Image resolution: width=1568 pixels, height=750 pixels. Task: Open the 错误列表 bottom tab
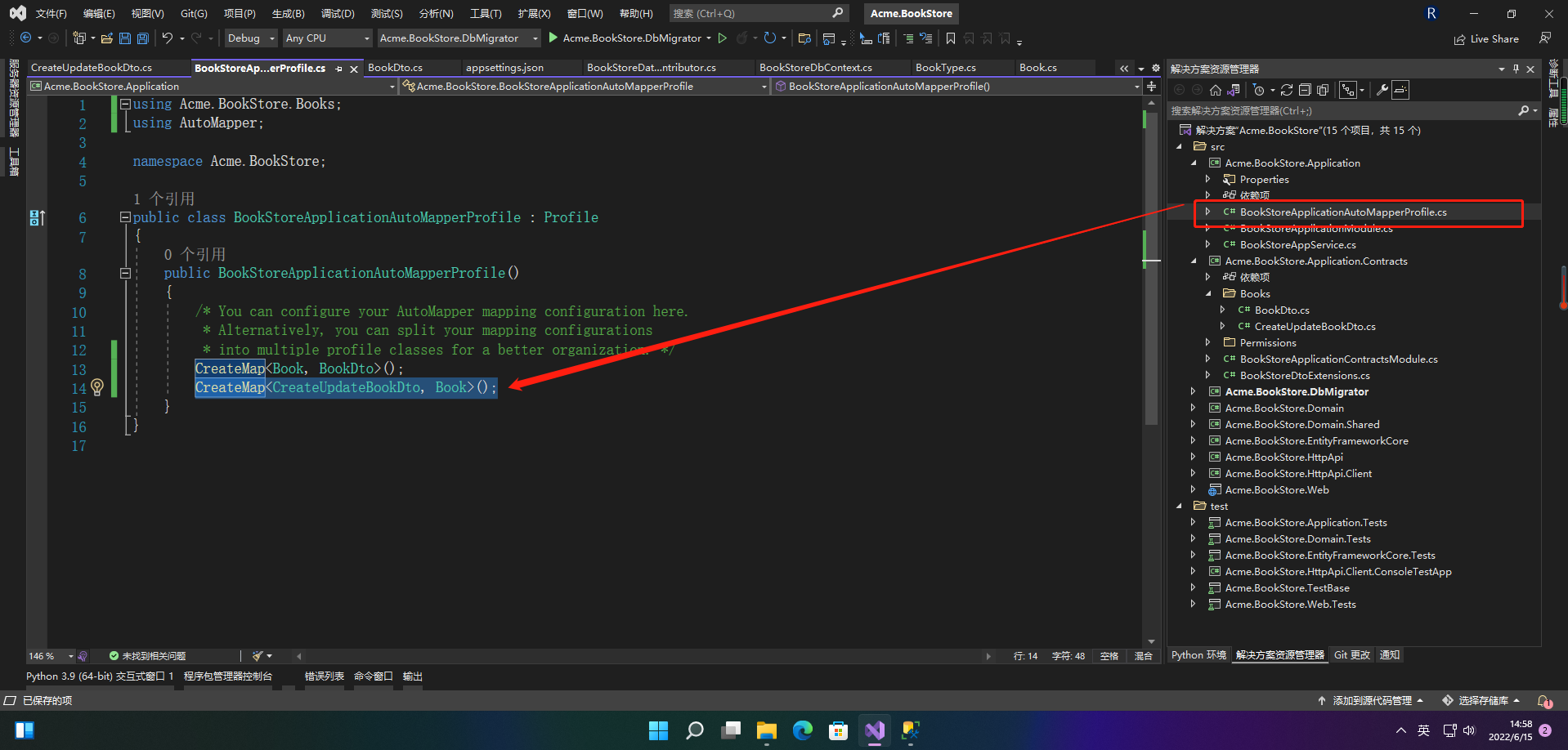[x=324, y=676]
